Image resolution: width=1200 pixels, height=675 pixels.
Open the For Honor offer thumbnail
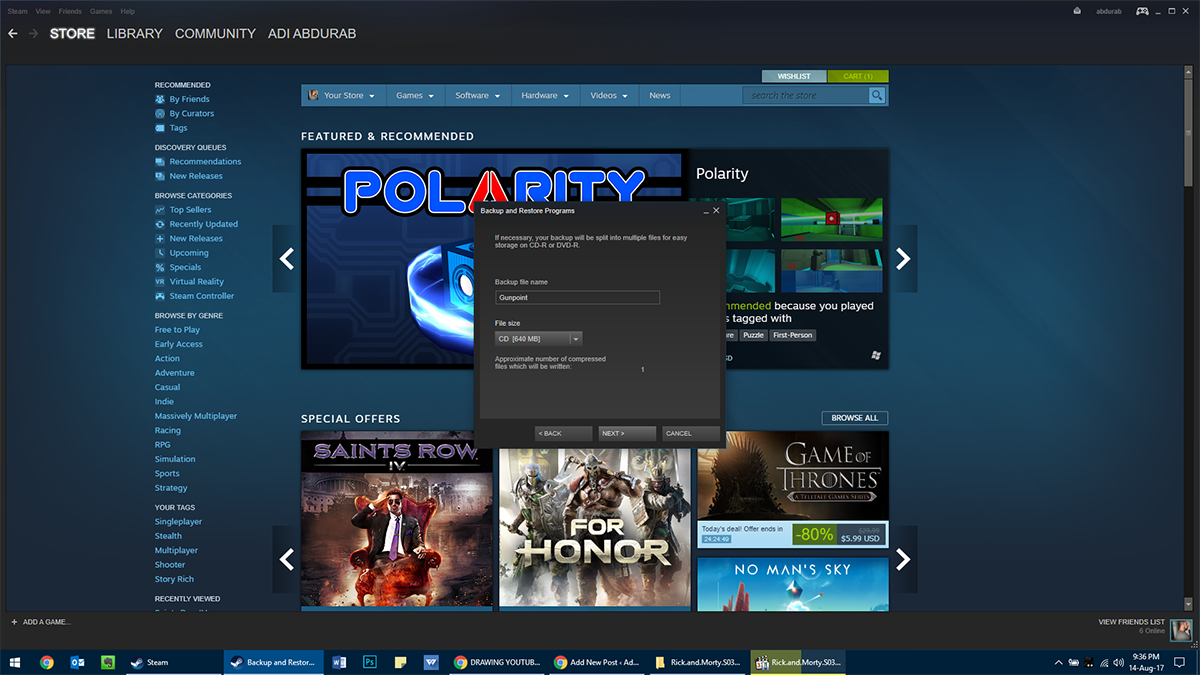pyautogui.click(x=595, y=519)
